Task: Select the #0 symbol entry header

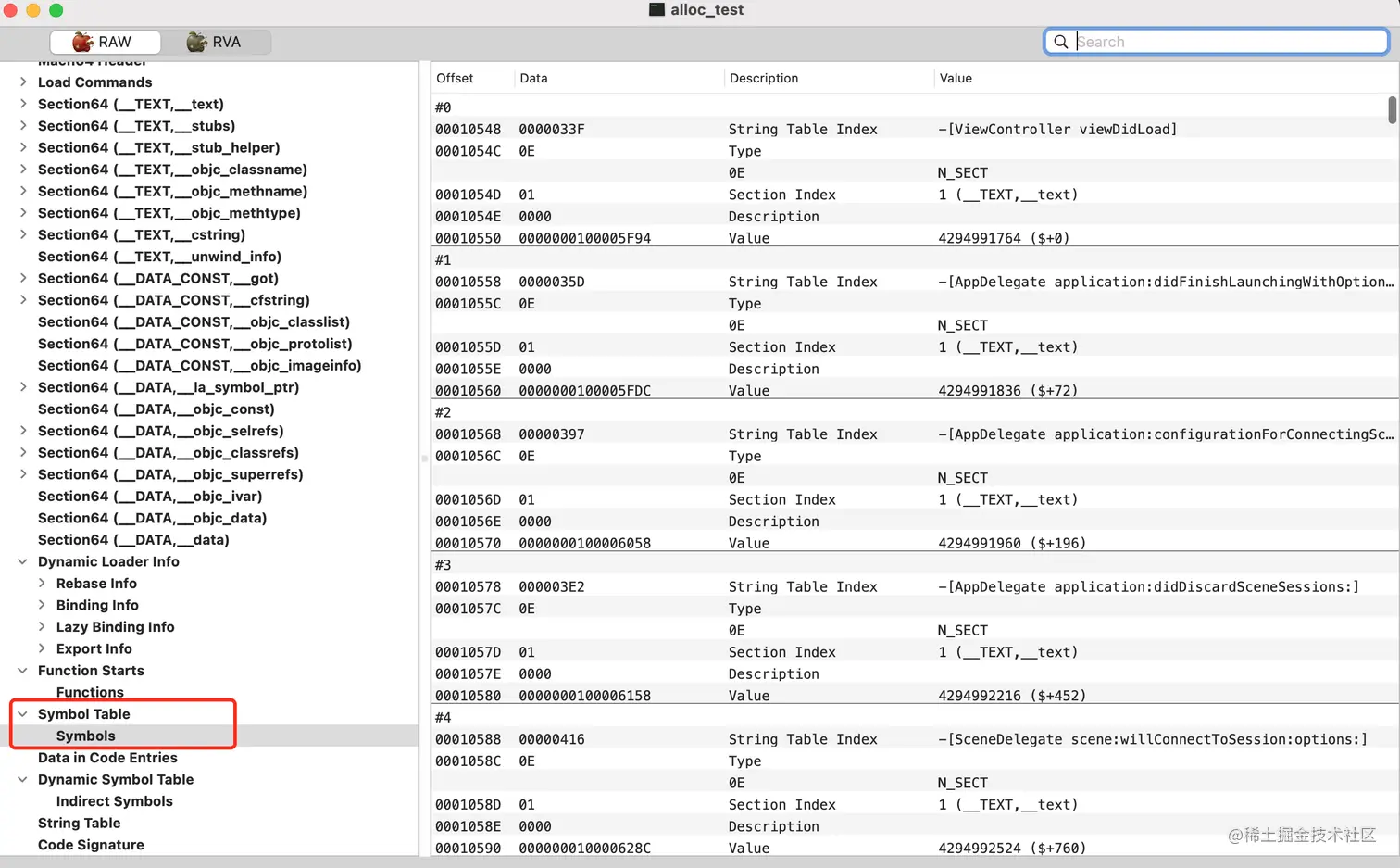Action: pyautogui.click(x=444, y=107)
